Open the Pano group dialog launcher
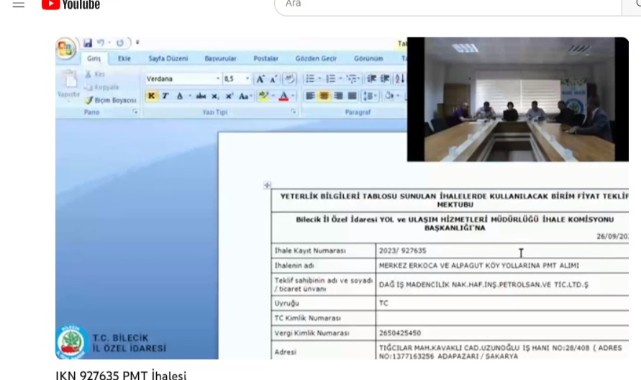Image resolution: width=641 pixels, height=380 pixels. tap(135, 112)
